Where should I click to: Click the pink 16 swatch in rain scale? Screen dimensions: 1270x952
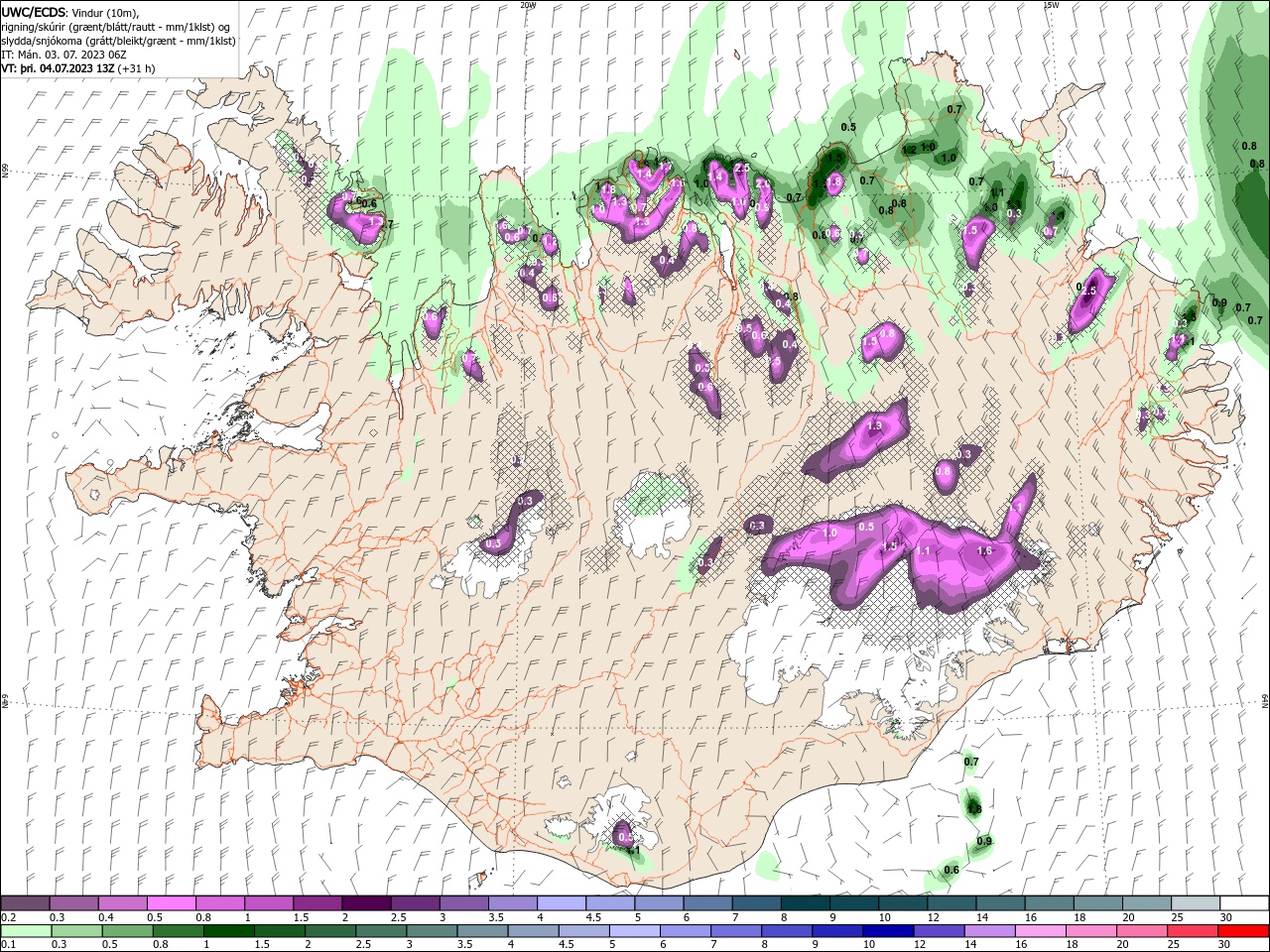(x=1040, y=931)
